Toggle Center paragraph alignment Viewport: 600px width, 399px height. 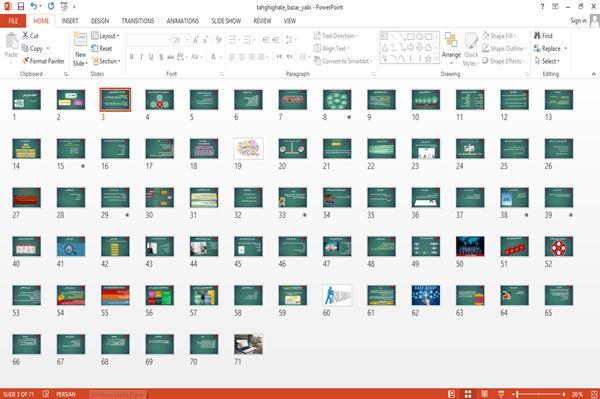click(x=242, y=57)
